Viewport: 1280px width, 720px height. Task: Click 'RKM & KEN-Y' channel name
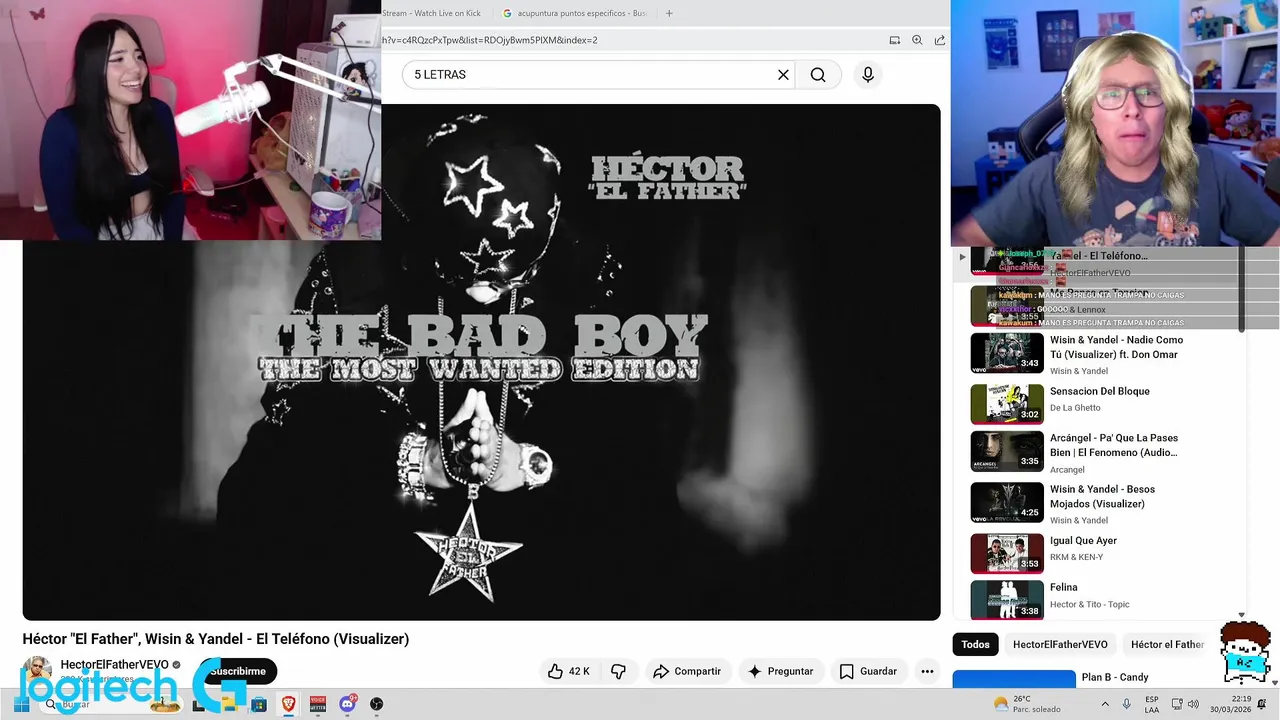[x=1076, y=557]
